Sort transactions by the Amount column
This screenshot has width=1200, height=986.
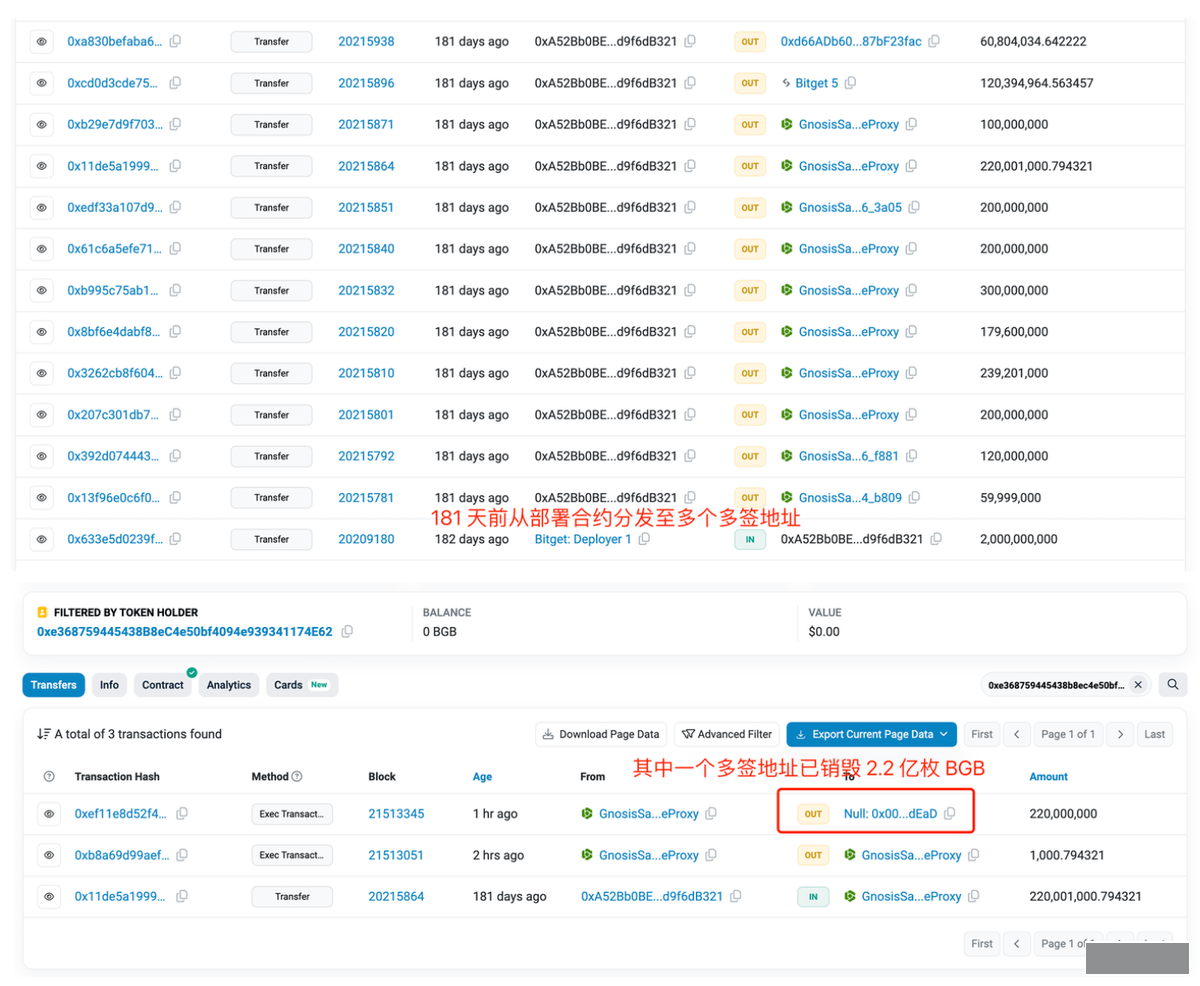[x=1048, y=777]
